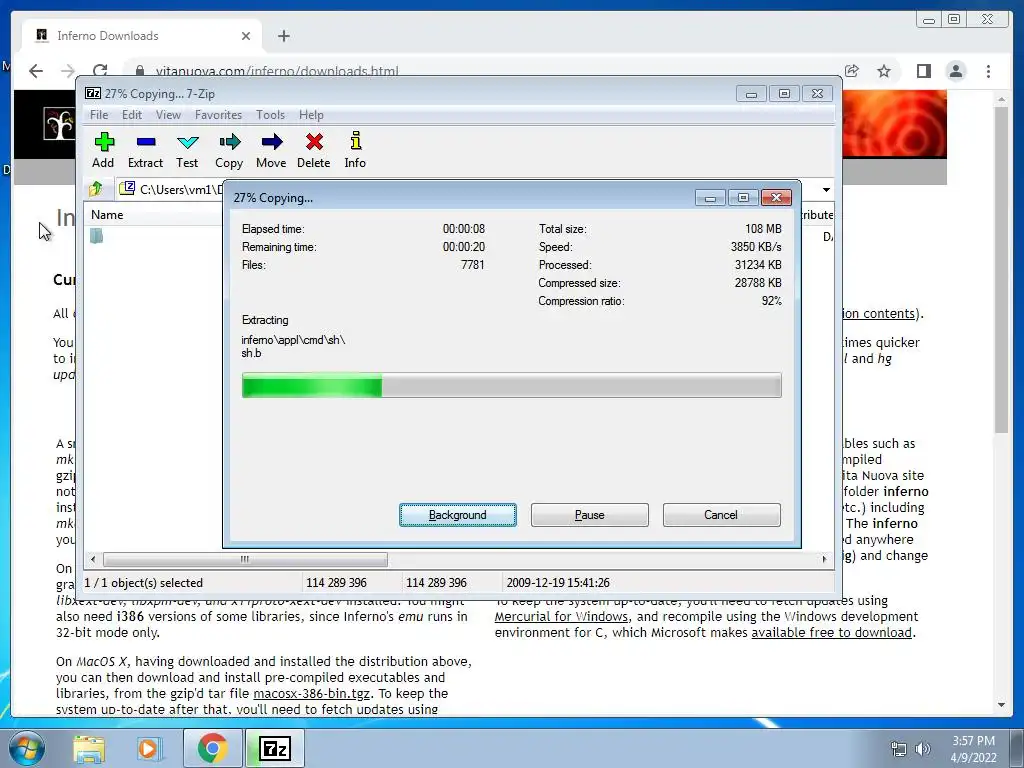The image size is (1024, 768).
Task: Open the Windows Start menu
Action: point(26,748)
